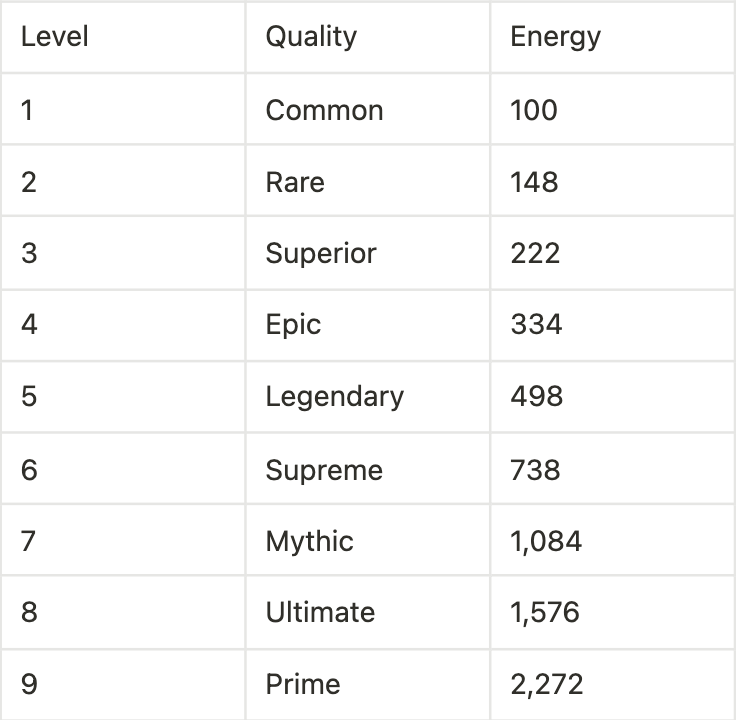Select the energy value 2,272
Viewport: 736px width, 720px height.
pos(547,685)
